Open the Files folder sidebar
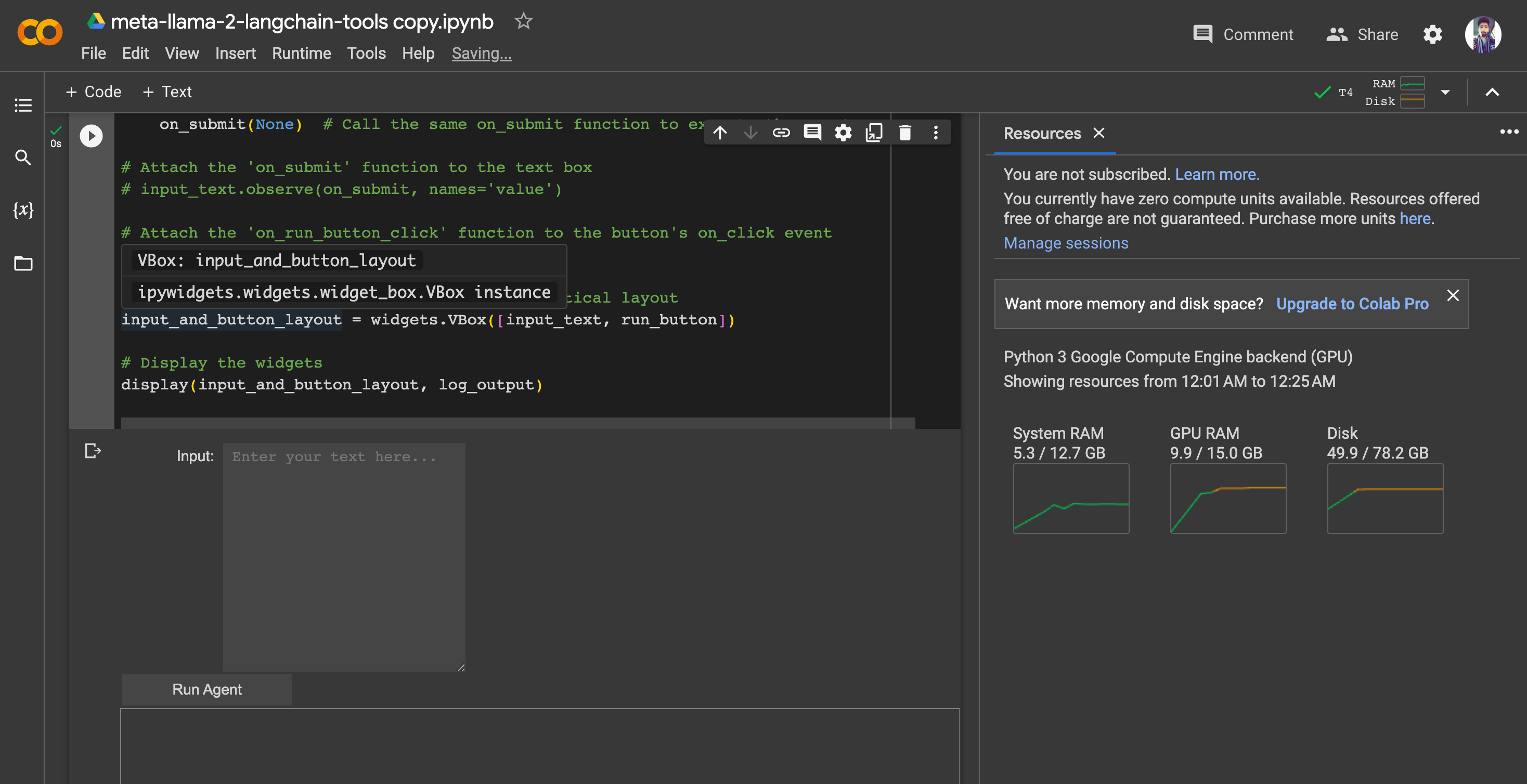Image resolution: width=1527 pixels, height=784 pixels. click(x=23, y=263)
